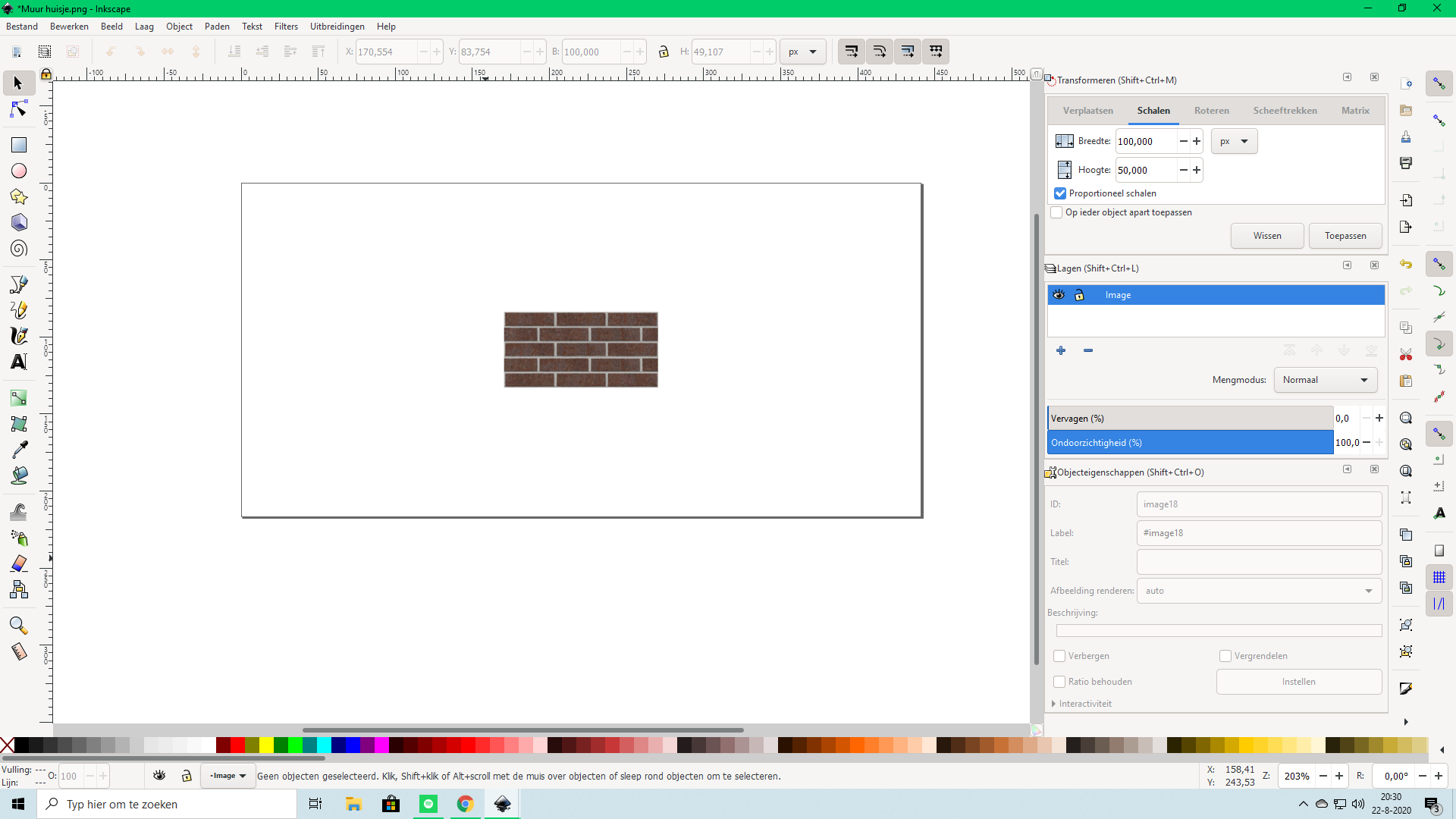Select the Text tool

point(19,362)
